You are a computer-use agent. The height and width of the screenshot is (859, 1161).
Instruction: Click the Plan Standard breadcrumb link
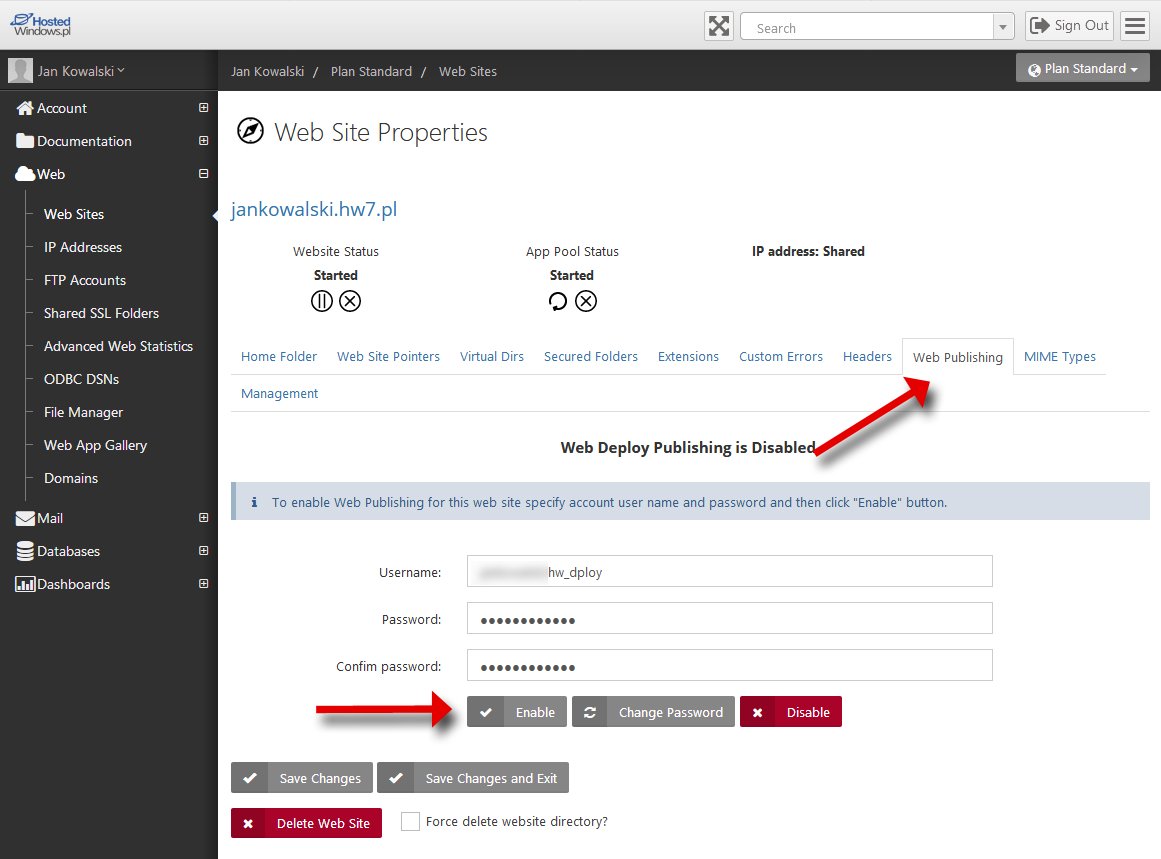(x=372, y=72)
